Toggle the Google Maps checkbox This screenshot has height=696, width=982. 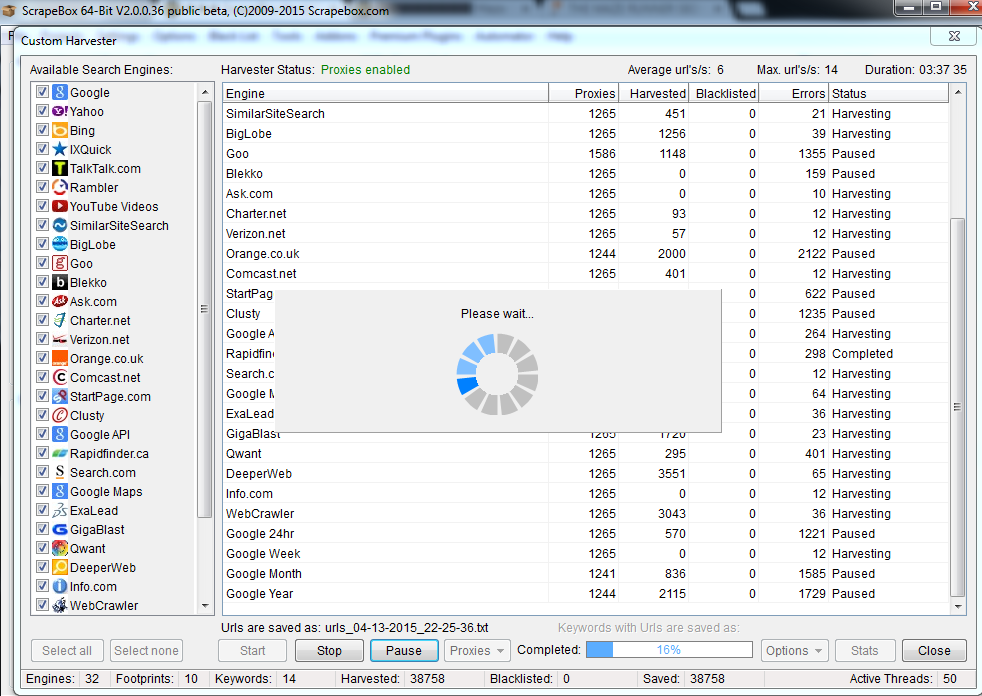pos(42,491)
